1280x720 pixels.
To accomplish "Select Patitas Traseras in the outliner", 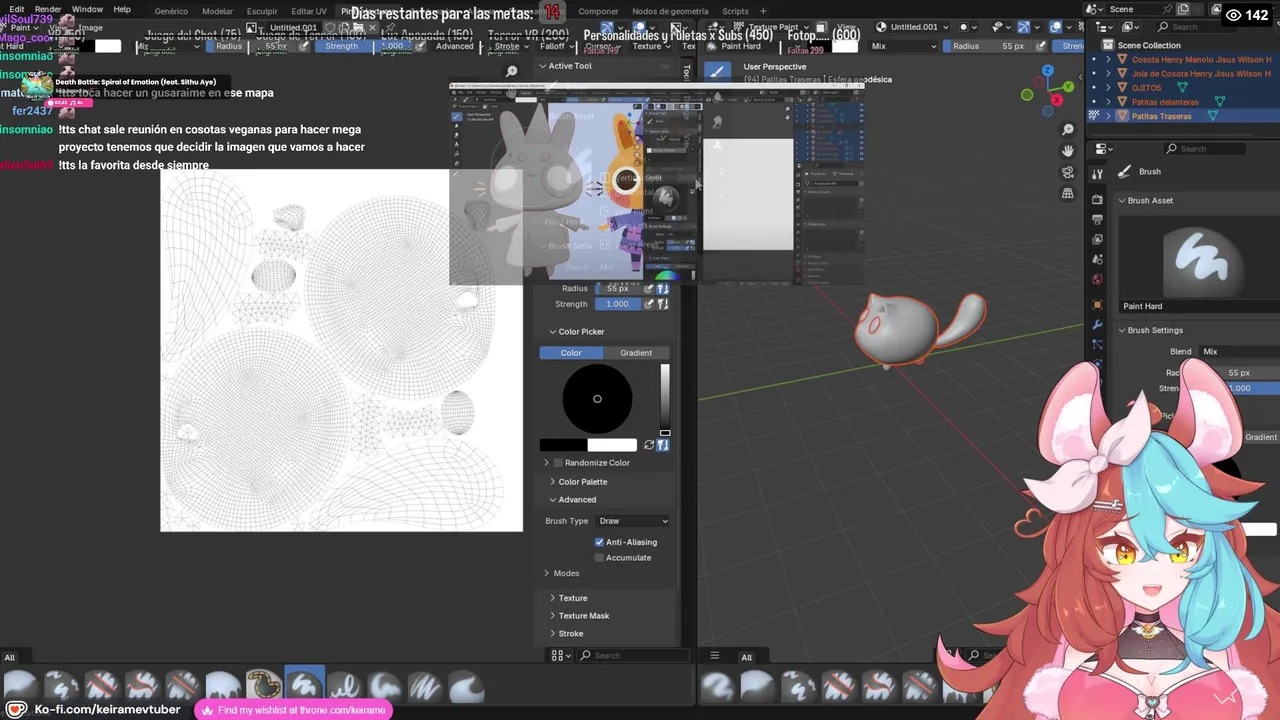I will [x=1161, y=116].
